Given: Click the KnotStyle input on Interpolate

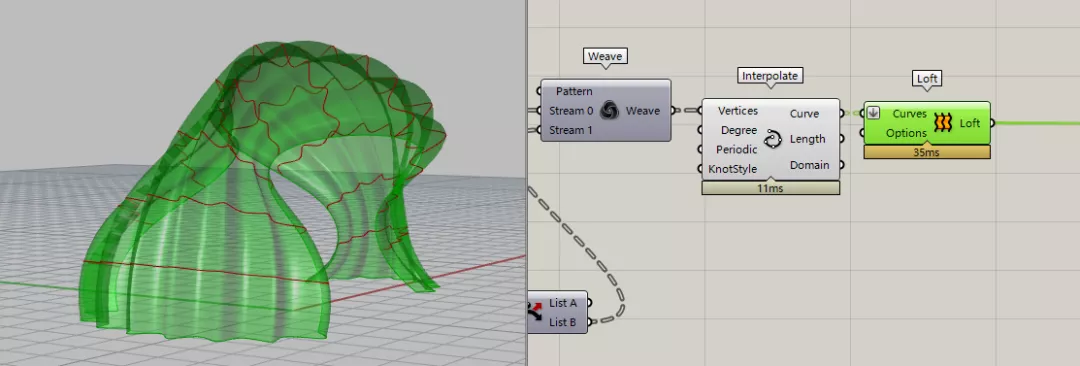Looking at the screenshot, I should (733, 169).
